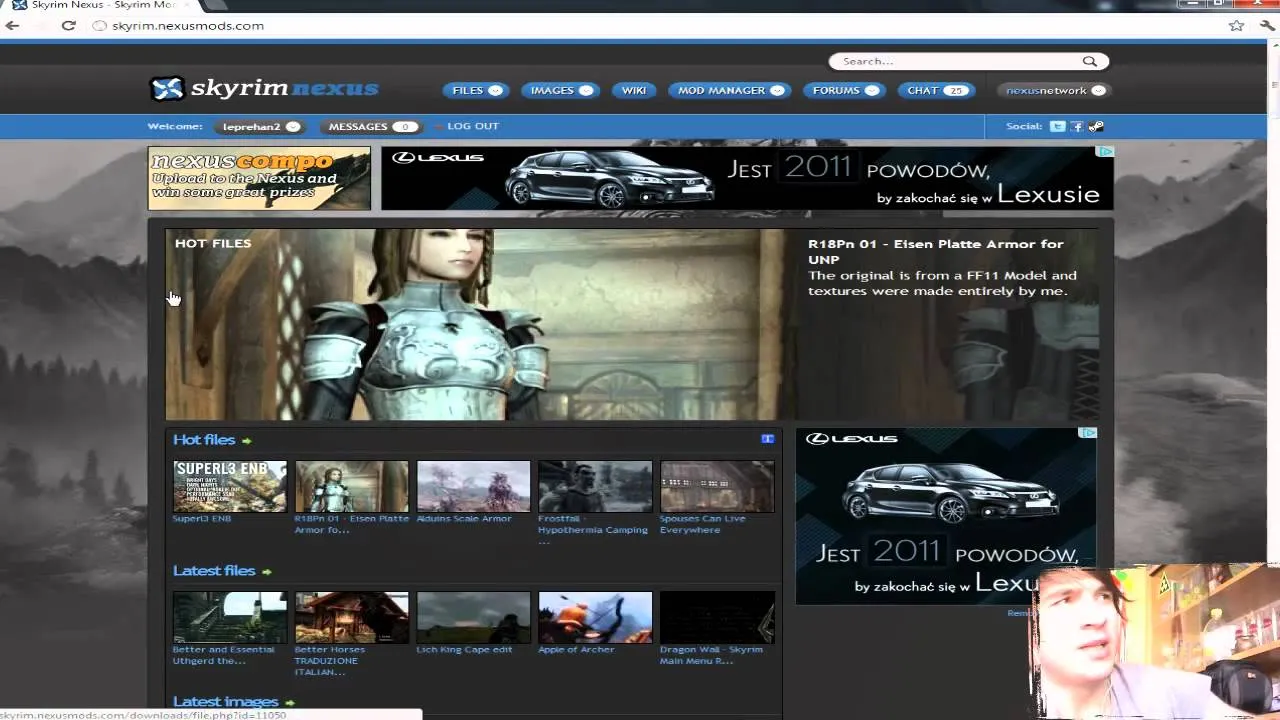Open Dragon Wall Skyrim Main Menu thumbnail
The image size is (1280, 720).
point(717,617)
